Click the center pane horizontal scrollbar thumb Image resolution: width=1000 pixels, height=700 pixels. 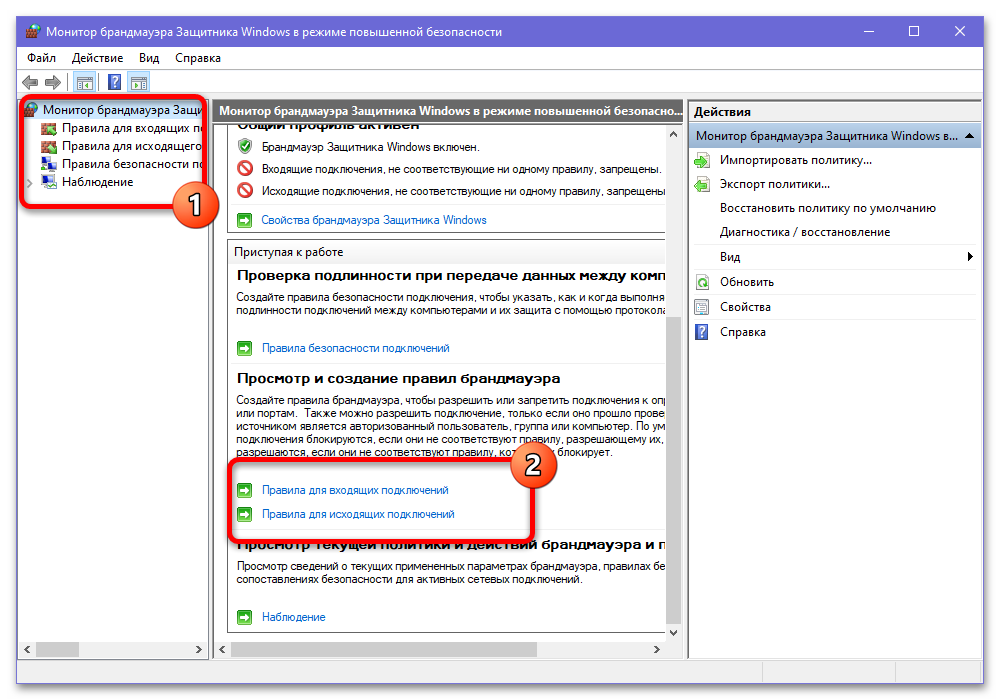[x=384, y=649]
